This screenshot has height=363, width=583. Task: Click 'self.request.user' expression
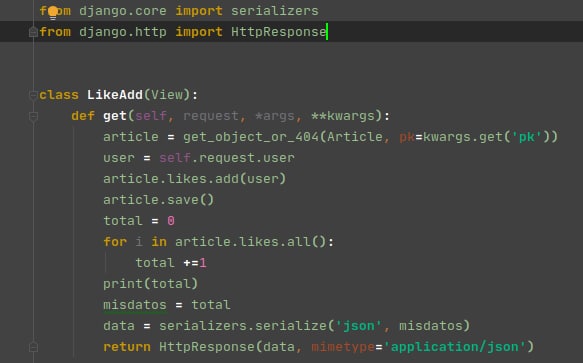[227, 158]
